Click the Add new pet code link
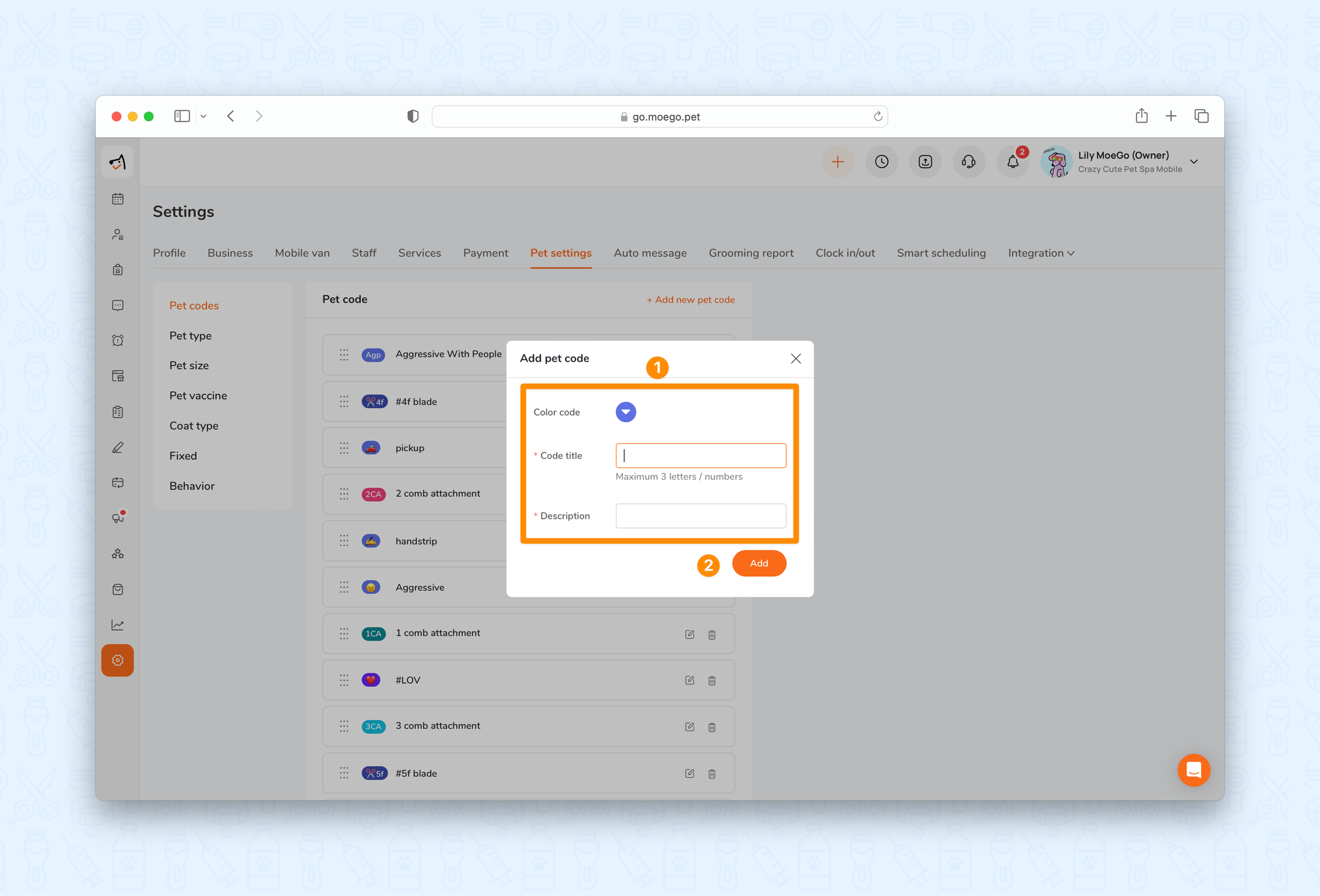Image resolution: width=1320 pixels, height=896 pixels. 690,300
